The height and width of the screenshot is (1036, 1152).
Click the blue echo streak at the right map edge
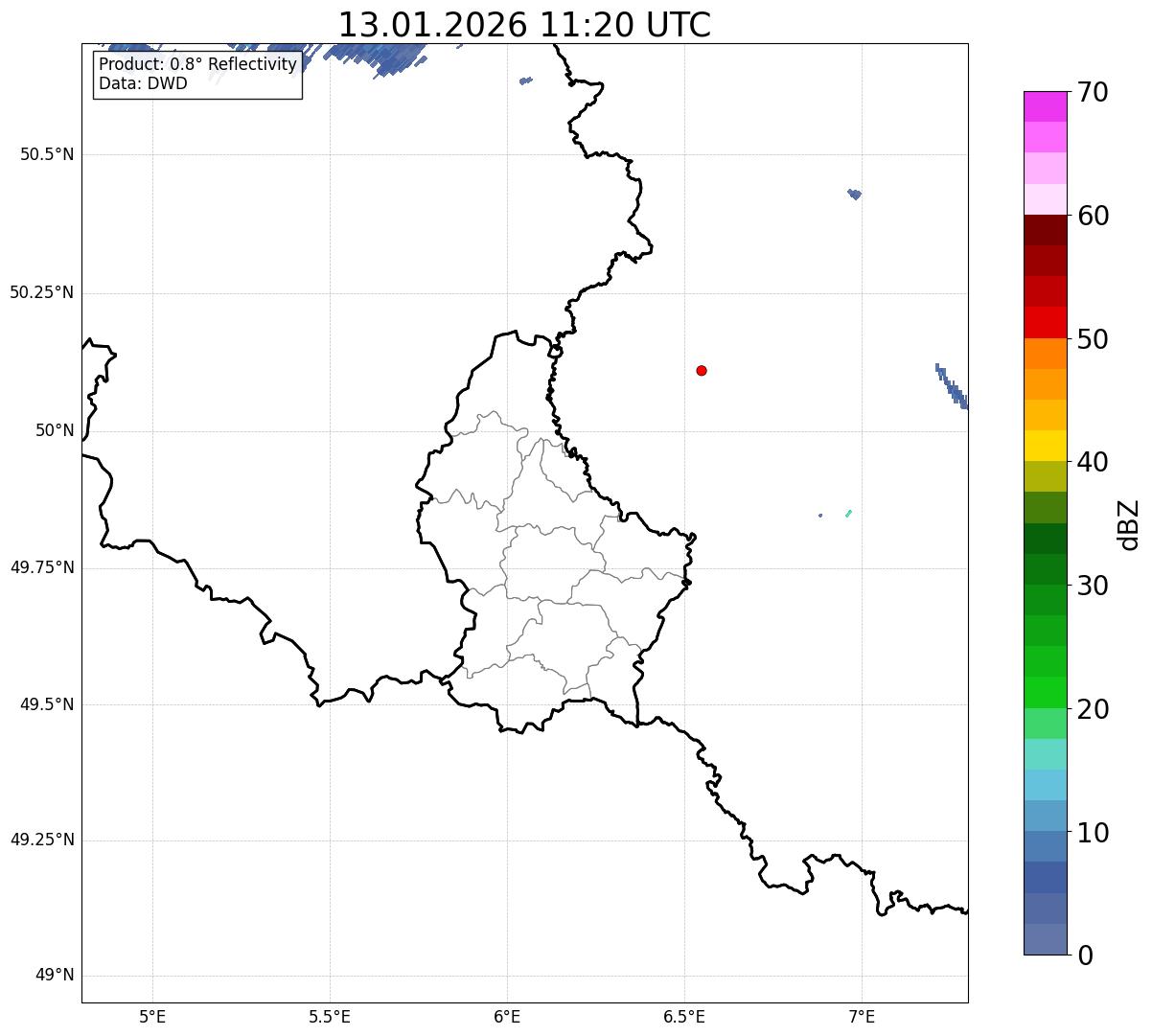(951, 386)
